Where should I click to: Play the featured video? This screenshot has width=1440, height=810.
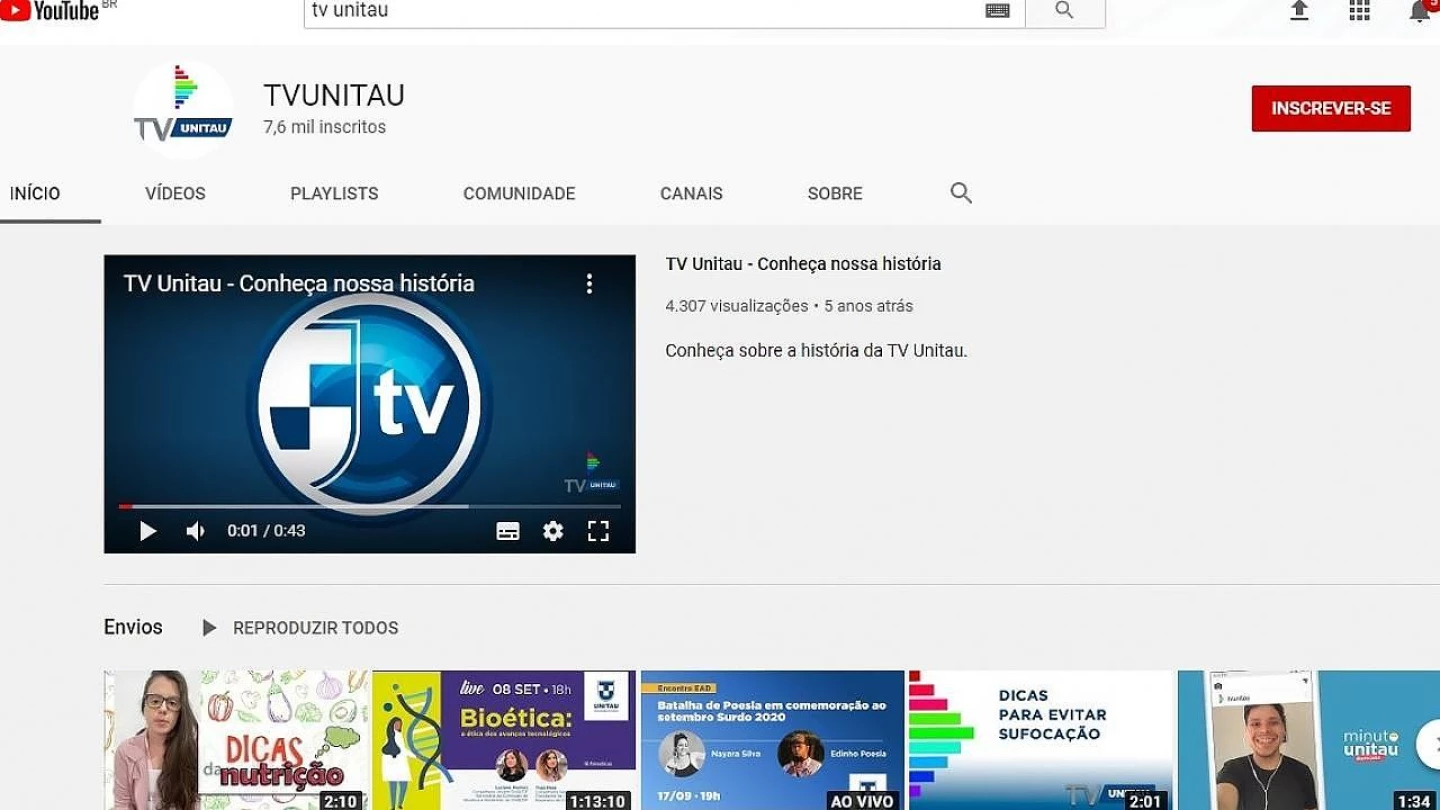[x=148, y=531]
